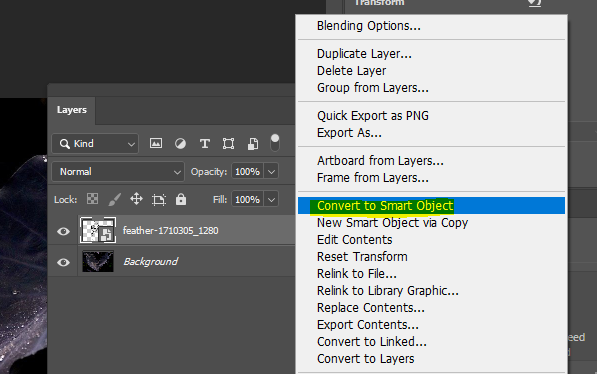Screen dimensions: 597x374
Task: Hide the feather-1710305_1280 layer
Action: pos(64,231)
